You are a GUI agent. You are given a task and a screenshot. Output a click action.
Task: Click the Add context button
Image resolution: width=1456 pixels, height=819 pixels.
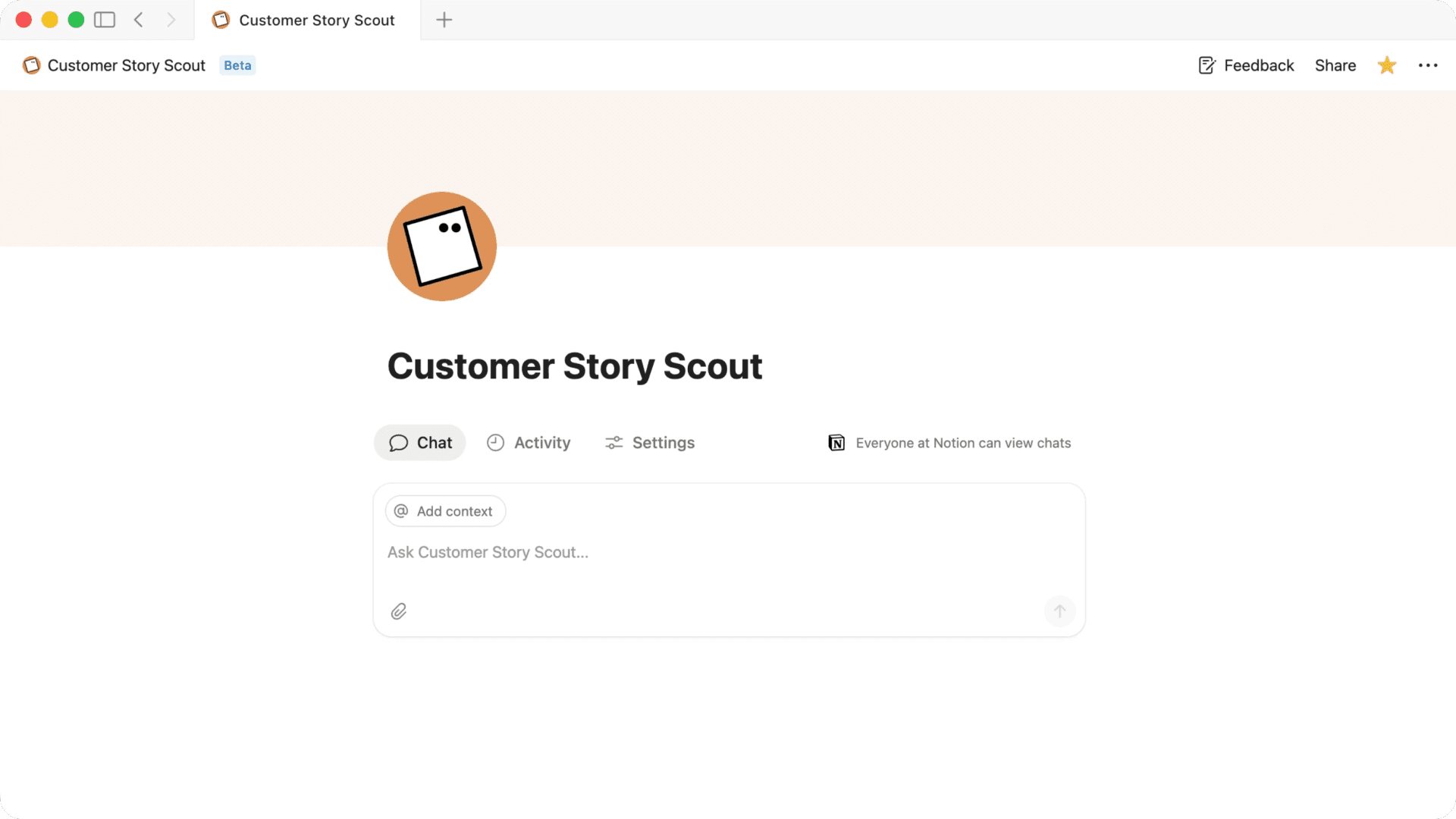coord(446,511)
